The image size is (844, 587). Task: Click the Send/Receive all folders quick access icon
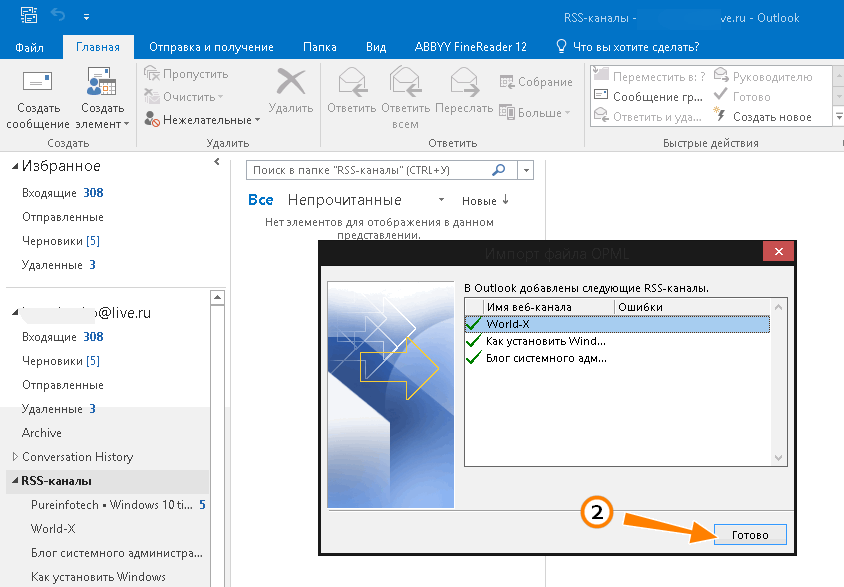point(29,15)
